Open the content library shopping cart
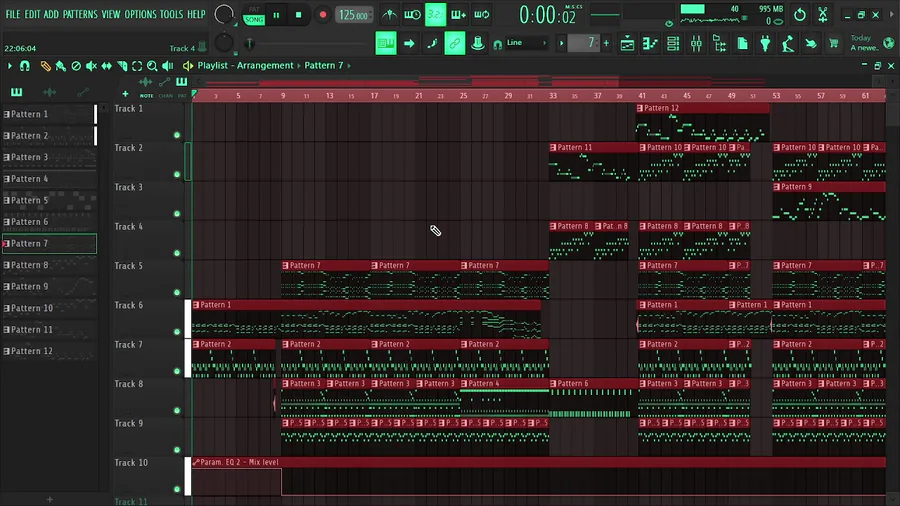This screenshot has width=900, height=506. (x=833, y=43)
